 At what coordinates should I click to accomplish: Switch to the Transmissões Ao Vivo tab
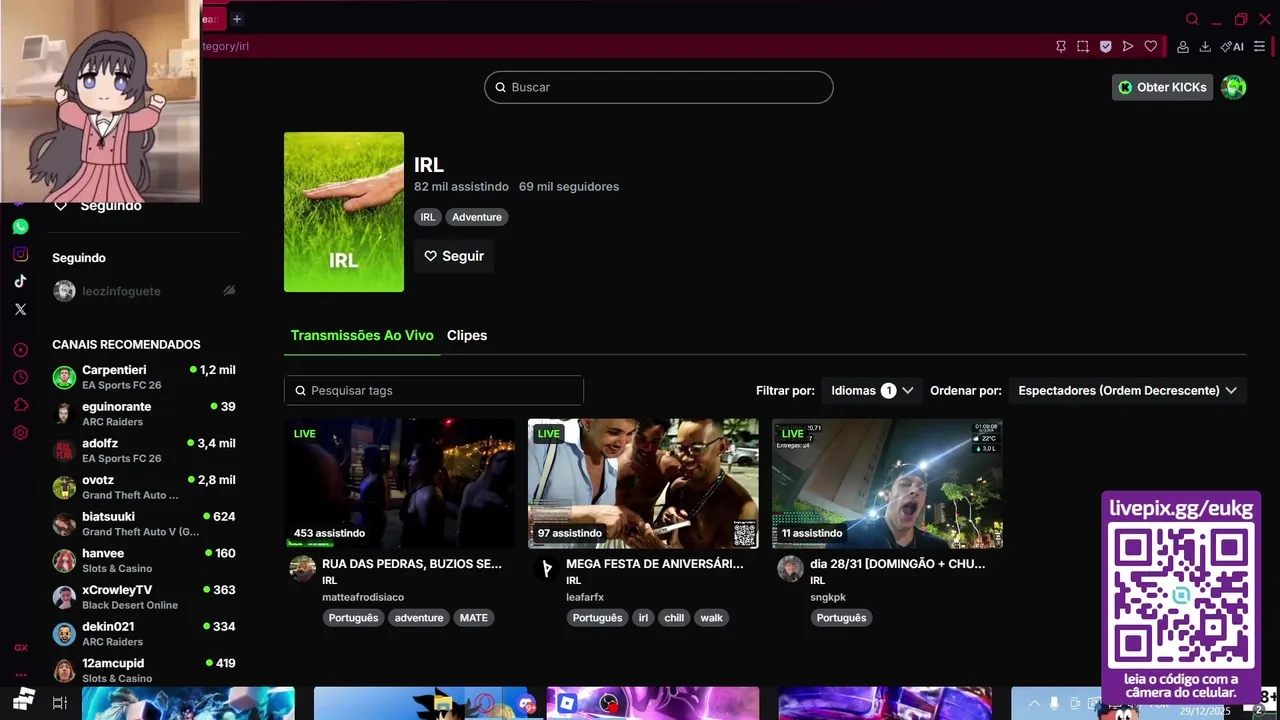[362, 335]
